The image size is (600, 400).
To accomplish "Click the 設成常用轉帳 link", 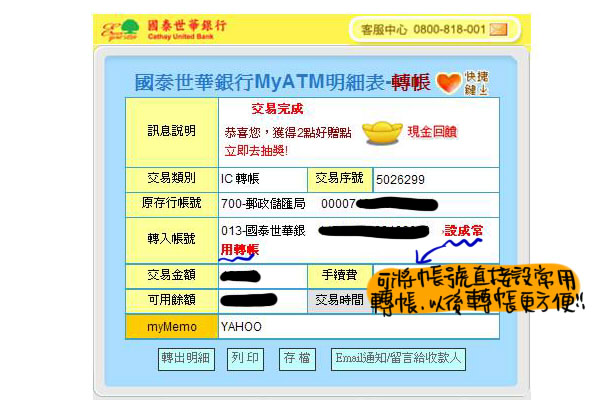I will (x=463, y=231).
